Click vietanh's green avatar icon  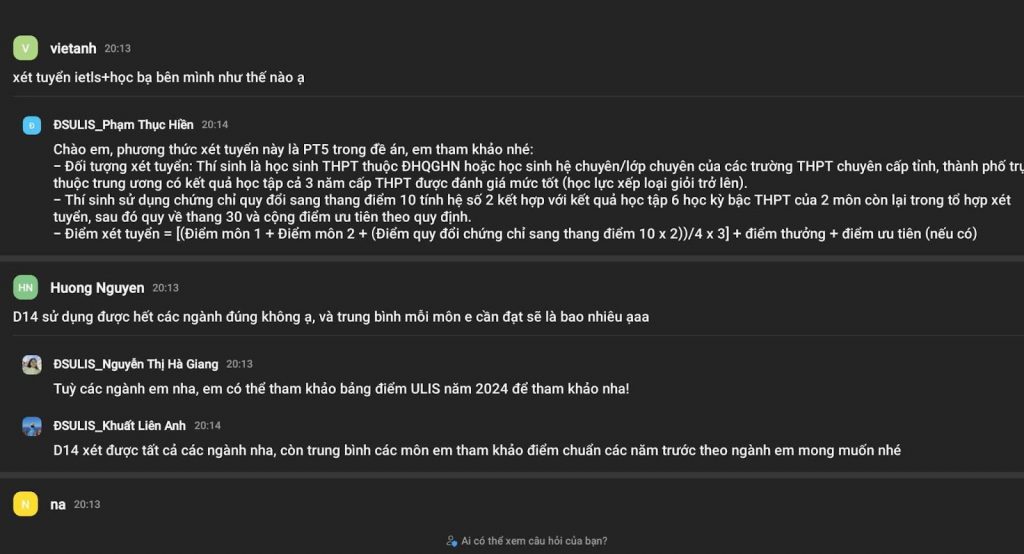tap(25, 48)
